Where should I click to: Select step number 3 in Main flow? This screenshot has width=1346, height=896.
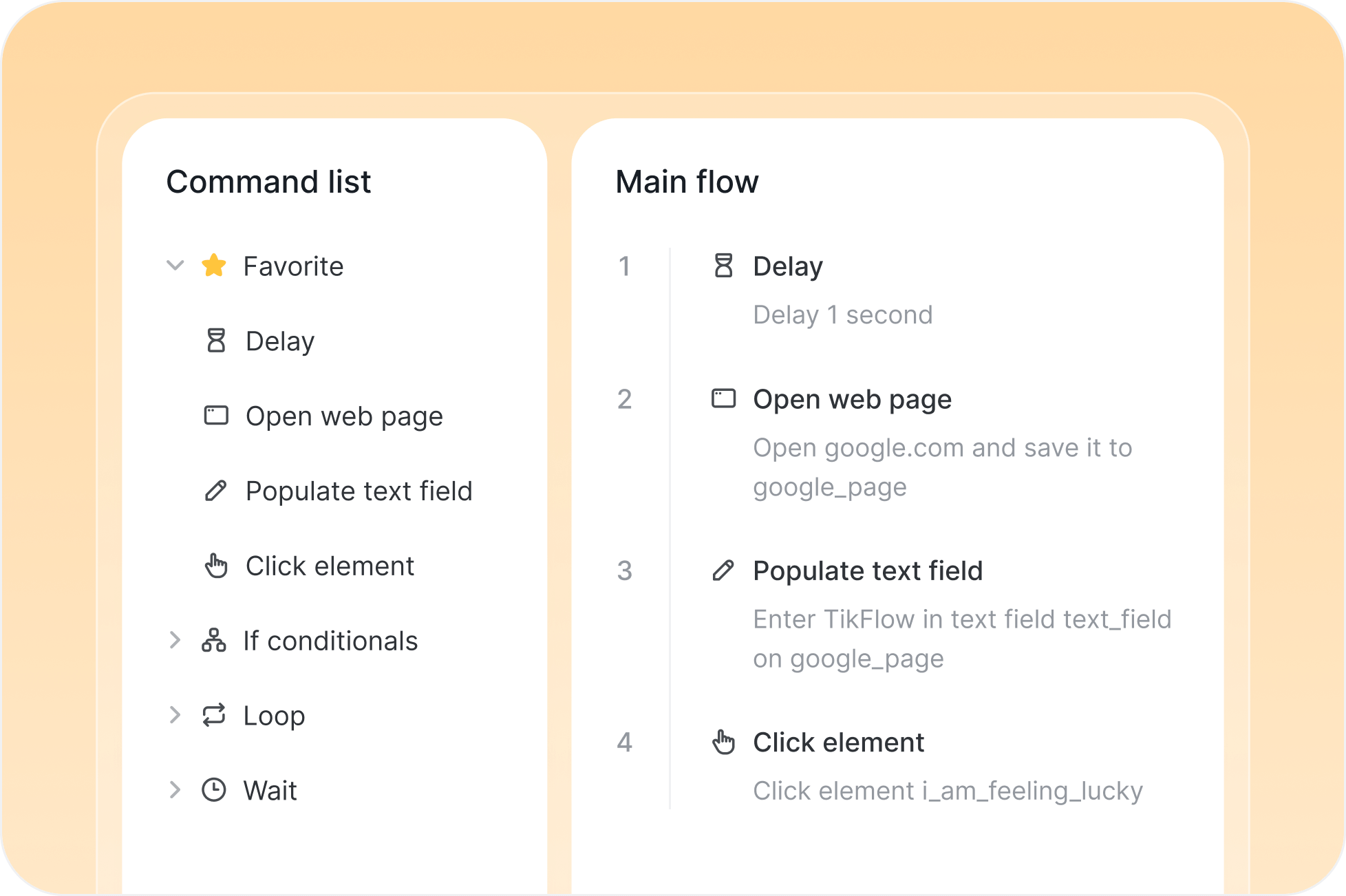coord(624,570)
